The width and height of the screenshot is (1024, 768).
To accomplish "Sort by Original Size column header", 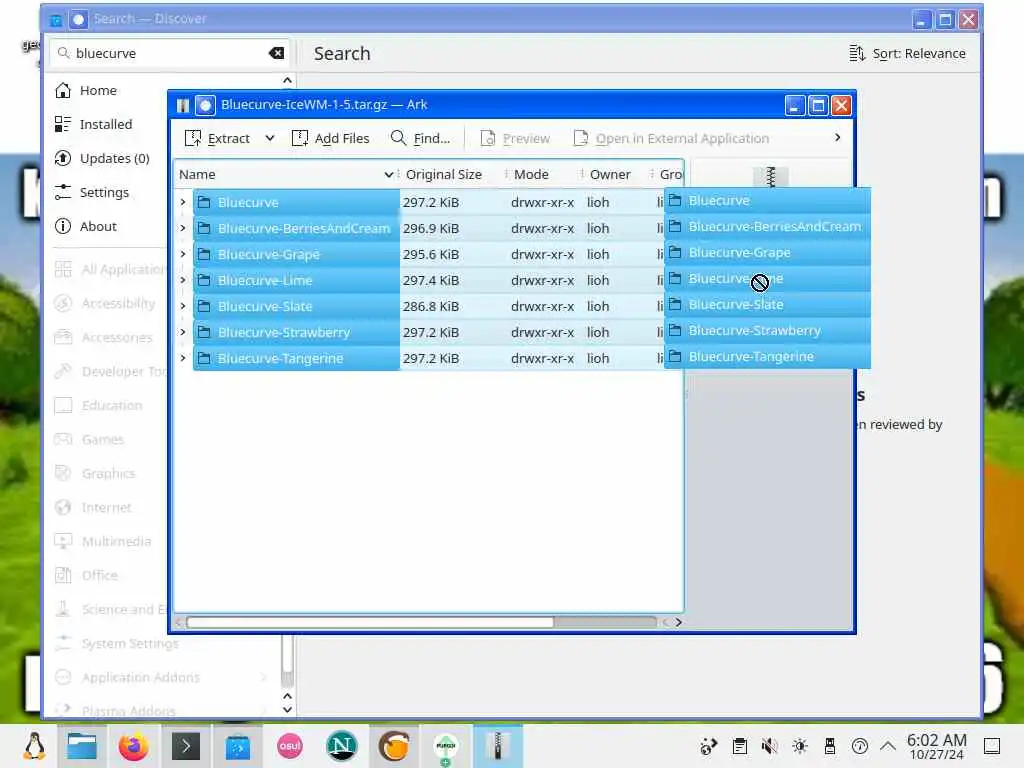I will [451, 174].
